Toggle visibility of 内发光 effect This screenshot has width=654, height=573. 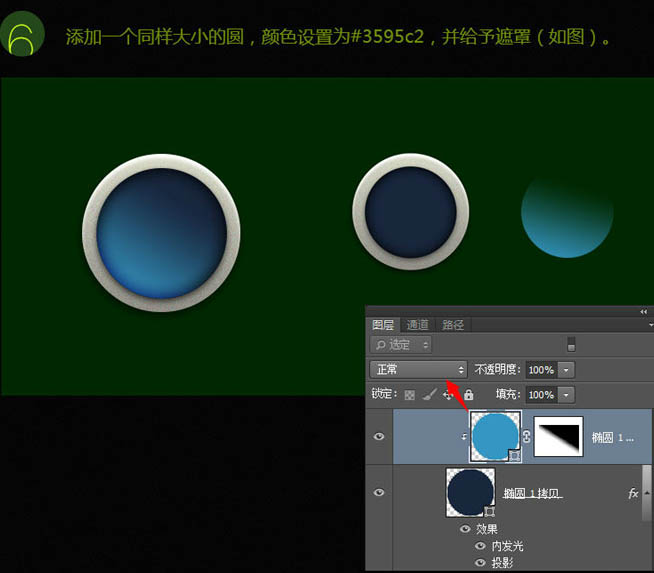click(x=481, y=546)
